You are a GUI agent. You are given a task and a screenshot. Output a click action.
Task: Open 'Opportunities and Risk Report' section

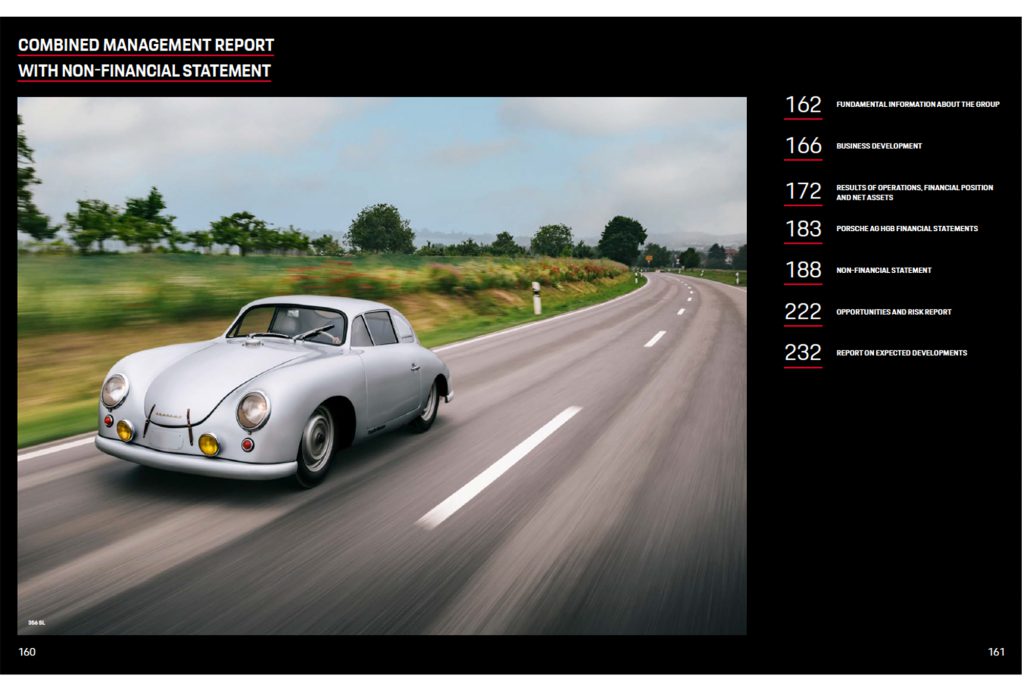point(895,311)
